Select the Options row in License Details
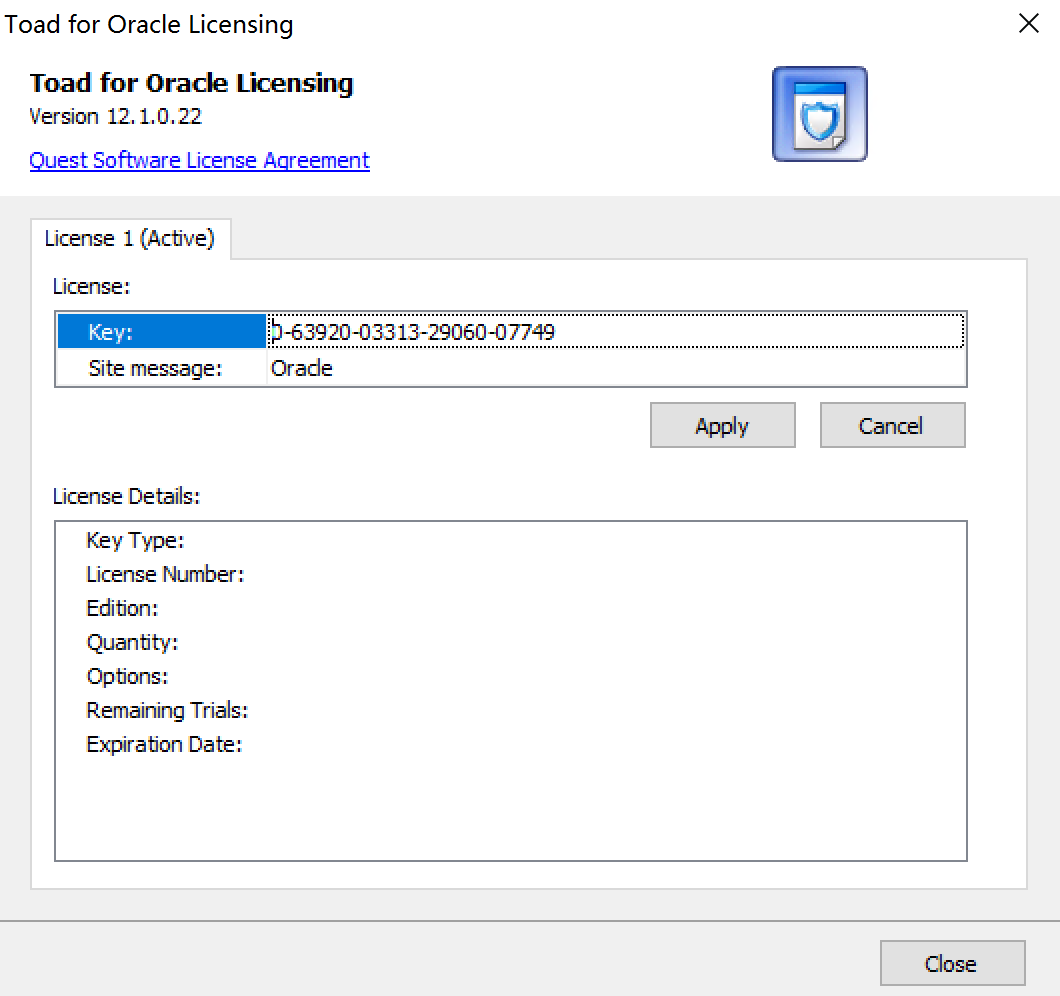This screenshot has width=1060, height=996. click(127, 677)
